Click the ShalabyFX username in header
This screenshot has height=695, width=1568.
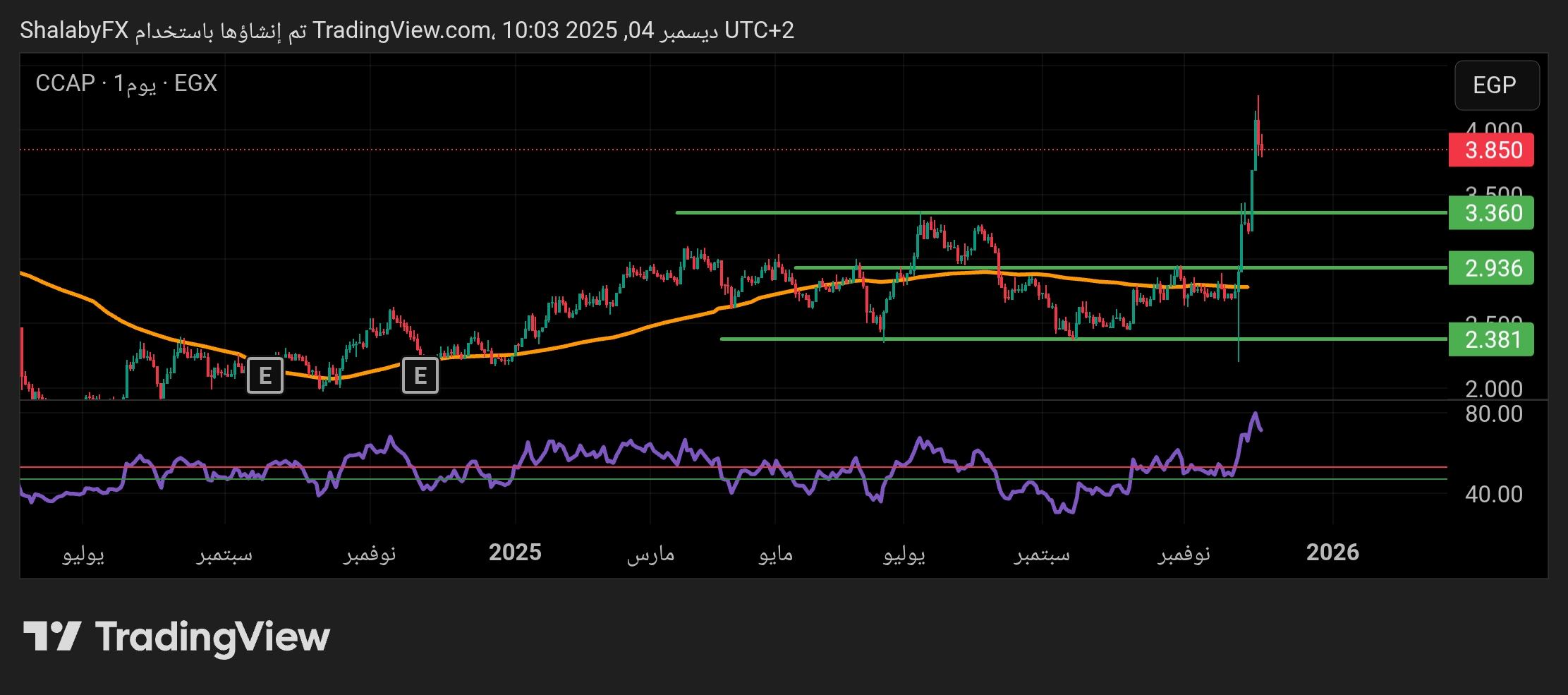(74, 30)
